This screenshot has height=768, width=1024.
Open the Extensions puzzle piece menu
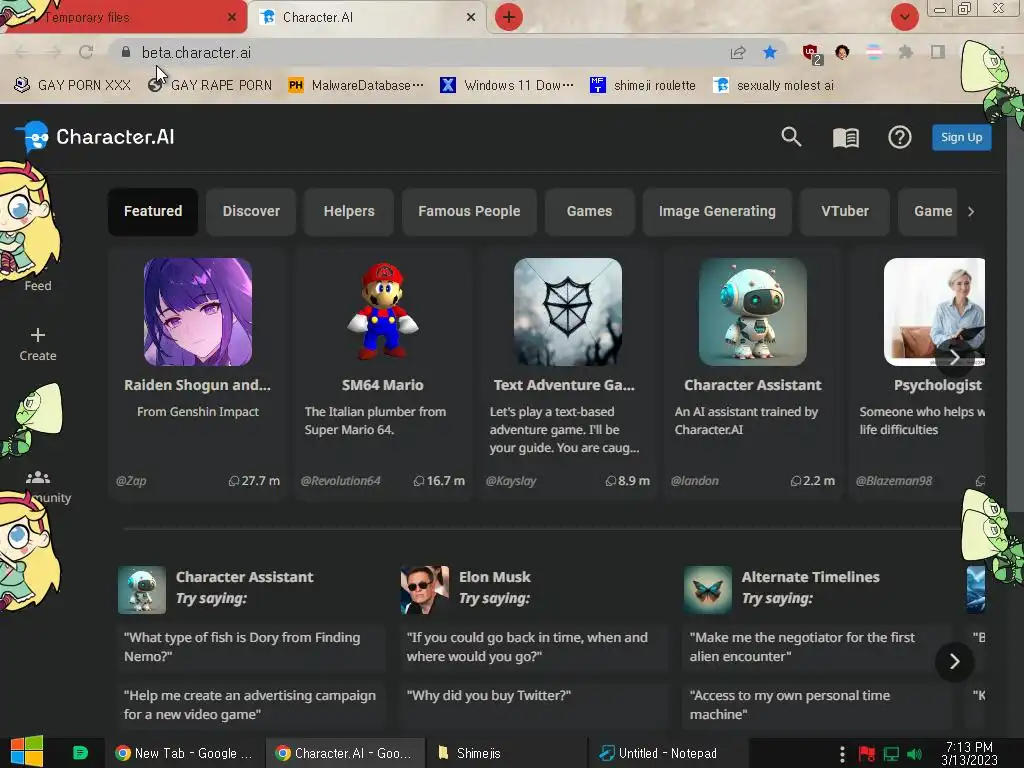click(905, 52)
